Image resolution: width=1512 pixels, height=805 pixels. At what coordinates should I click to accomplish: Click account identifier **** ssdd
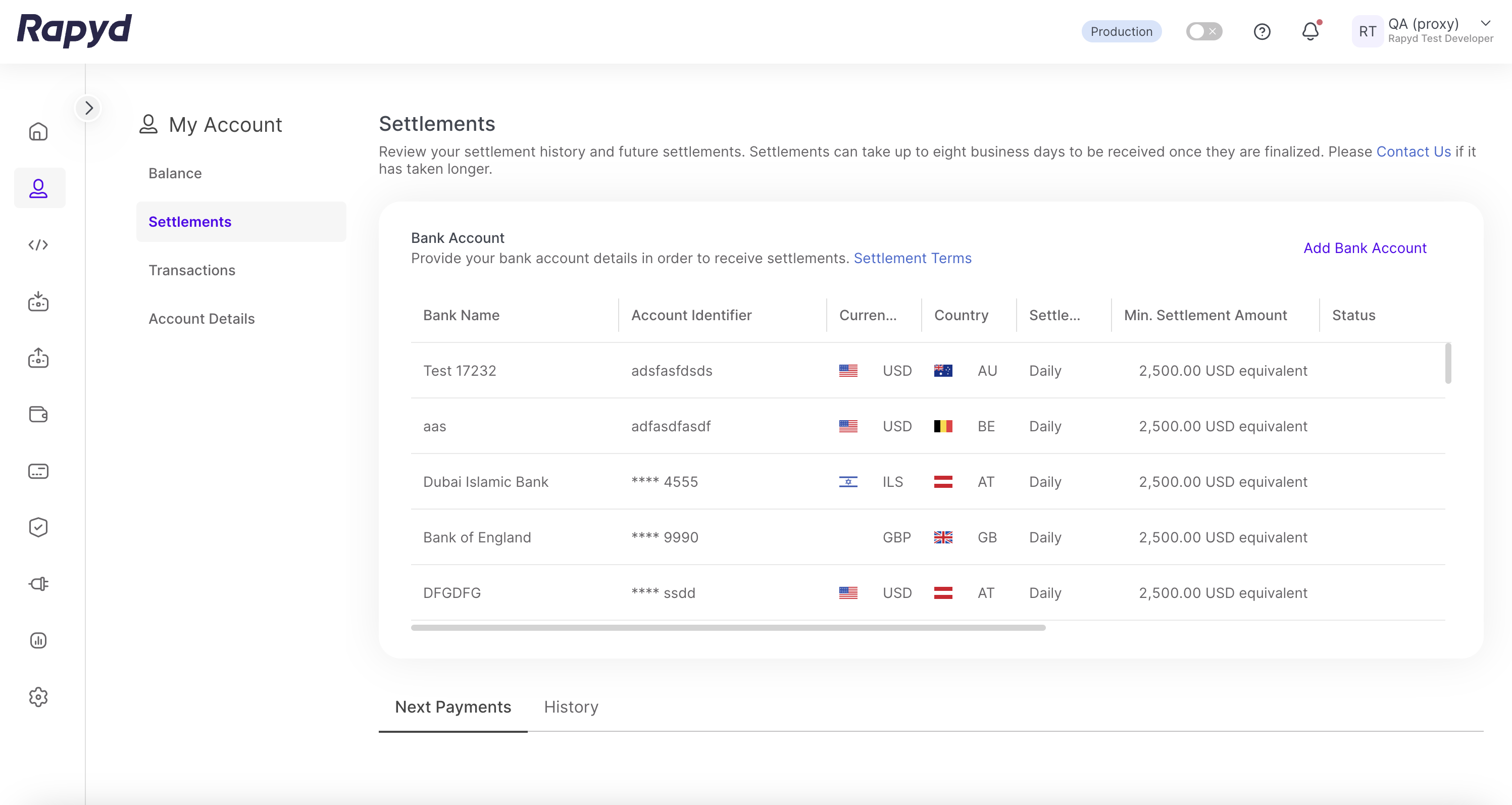(663, 593)
